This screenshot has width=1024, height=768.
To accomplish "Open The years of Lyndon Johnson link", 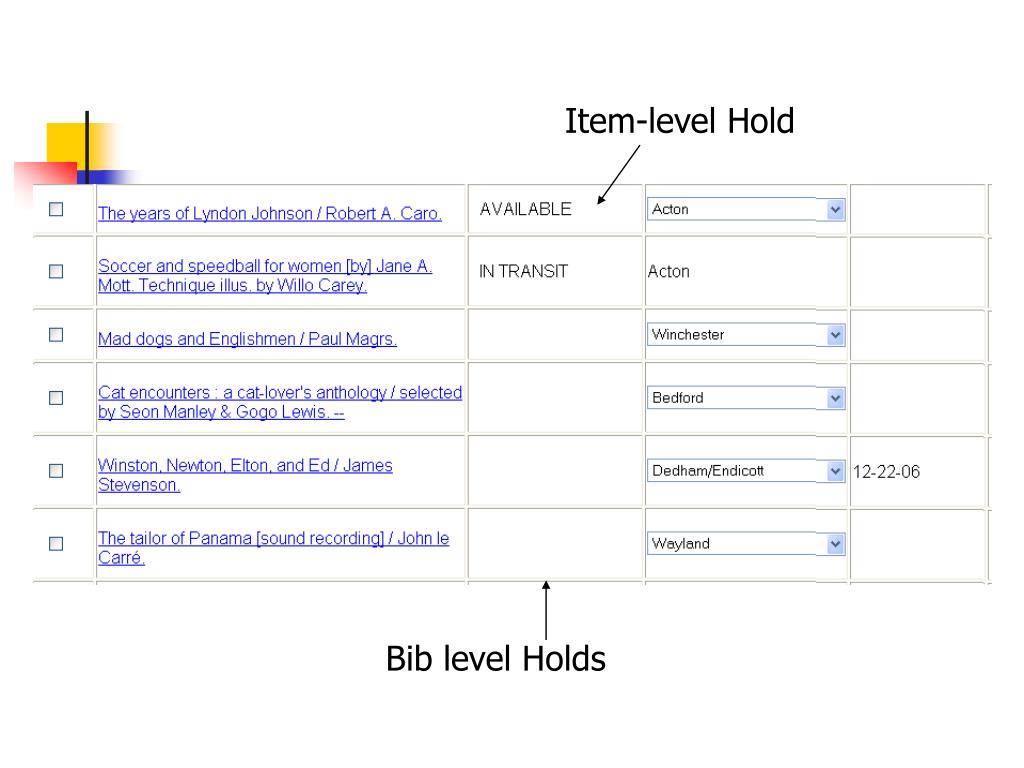I will (x=270, y=214).
